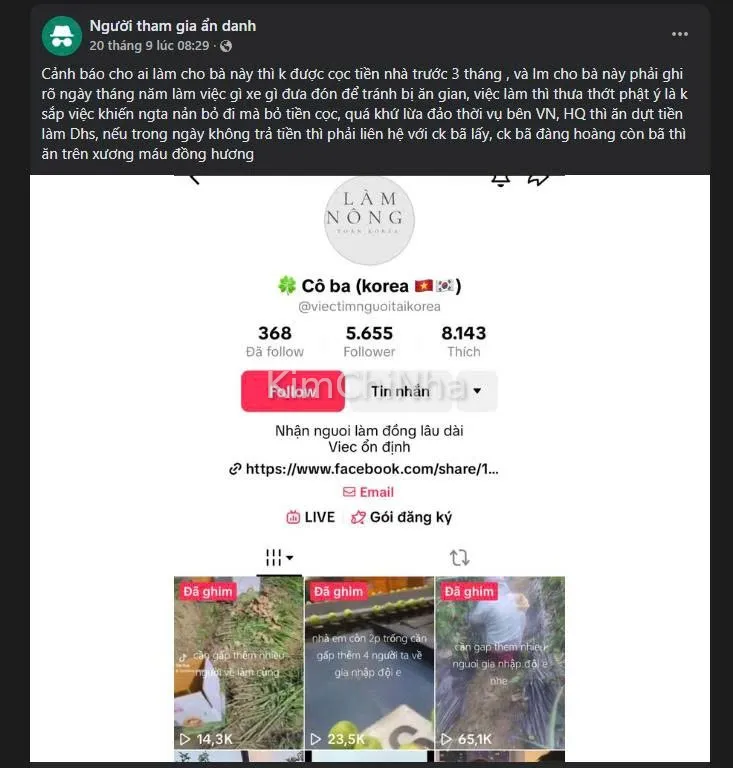Open the videos grid tab with dropdown
The width and height of the screenshot is (733, 768).
point(279,557)
